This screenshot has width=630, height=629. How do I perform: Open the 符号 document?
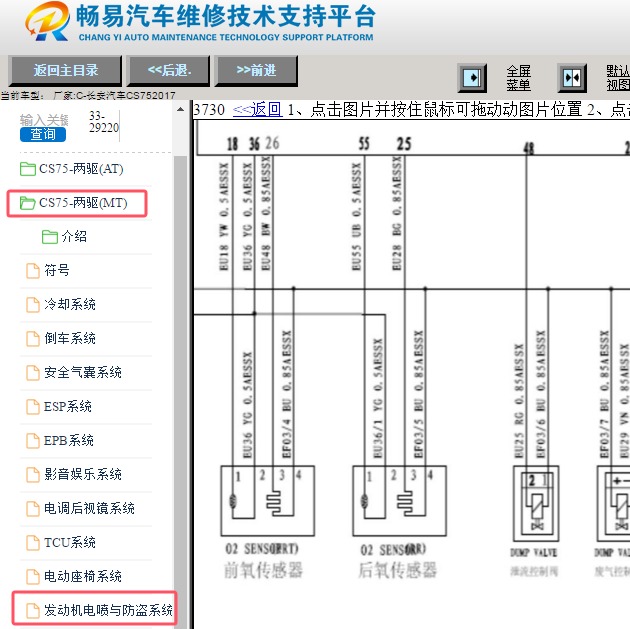tap(57, 270)
